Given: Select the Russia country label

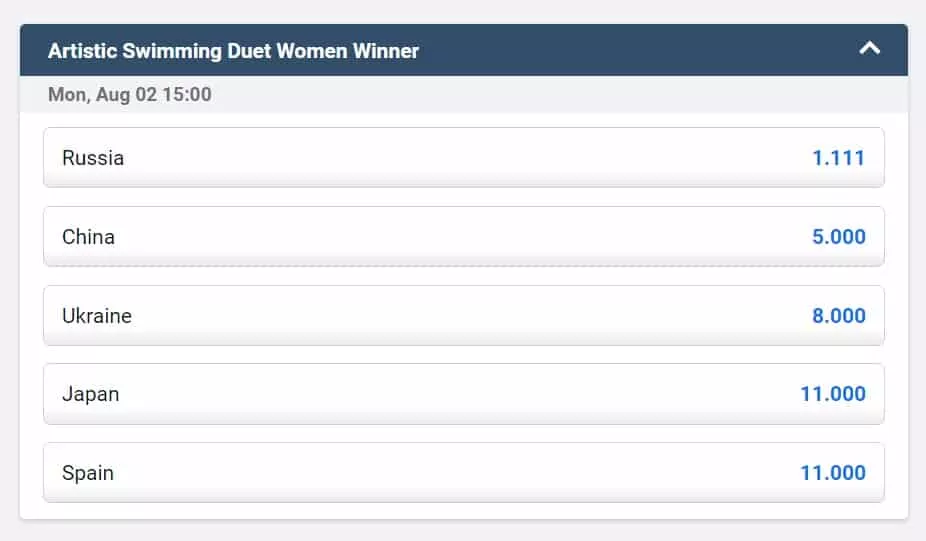Looking at the screenshot, I should [93, 158].
